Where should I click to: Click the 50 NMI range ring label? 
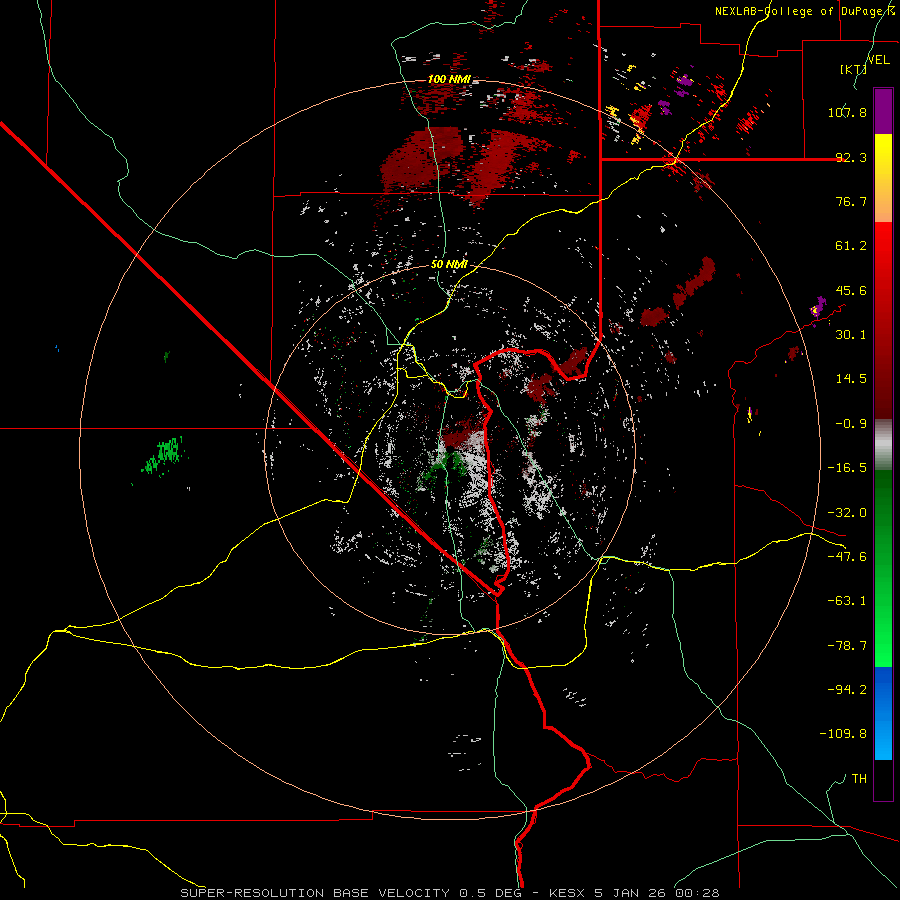pyautogui.click(x=449, y=264)
